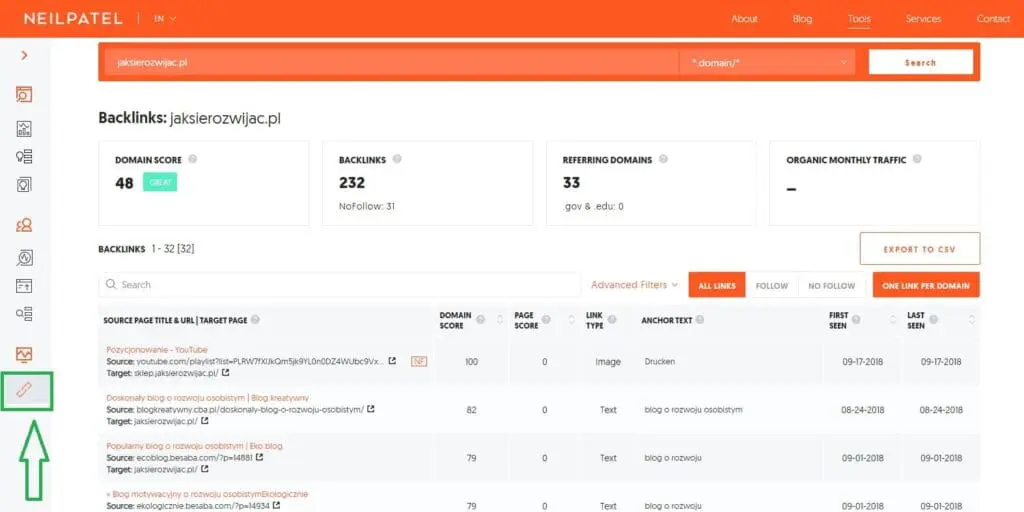Open the Services menu item
This screenshot has height=512, width=1024.
tap(923, 19)
